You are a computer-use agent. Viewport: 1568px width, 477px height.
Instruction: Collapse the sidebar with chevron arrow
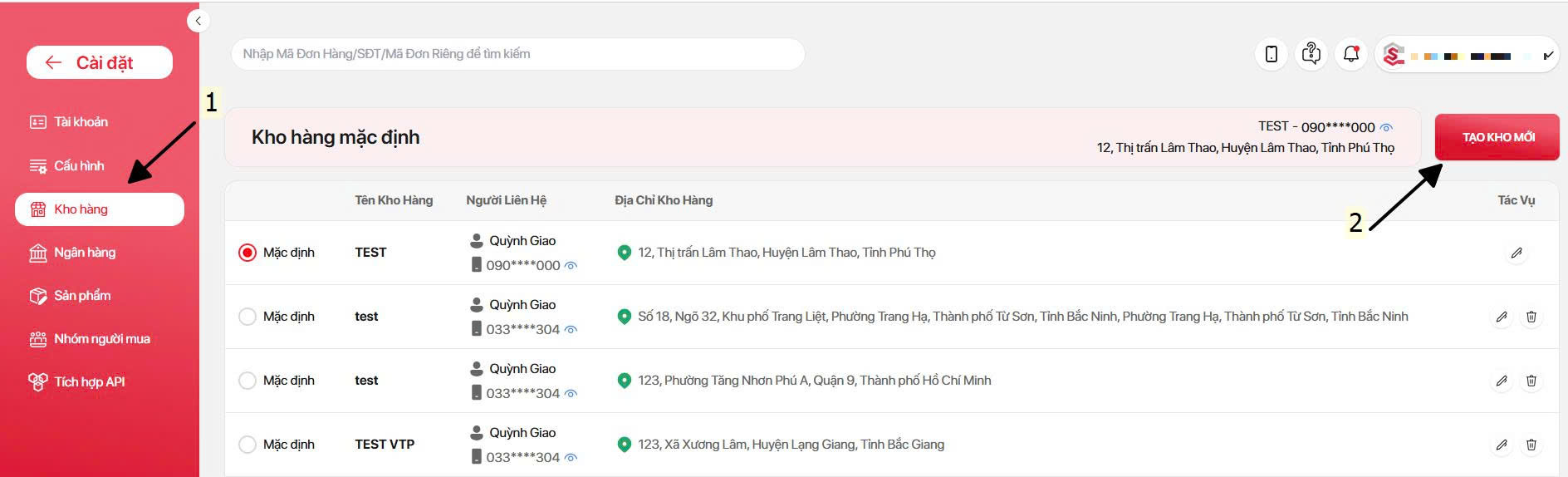point(198,21)
